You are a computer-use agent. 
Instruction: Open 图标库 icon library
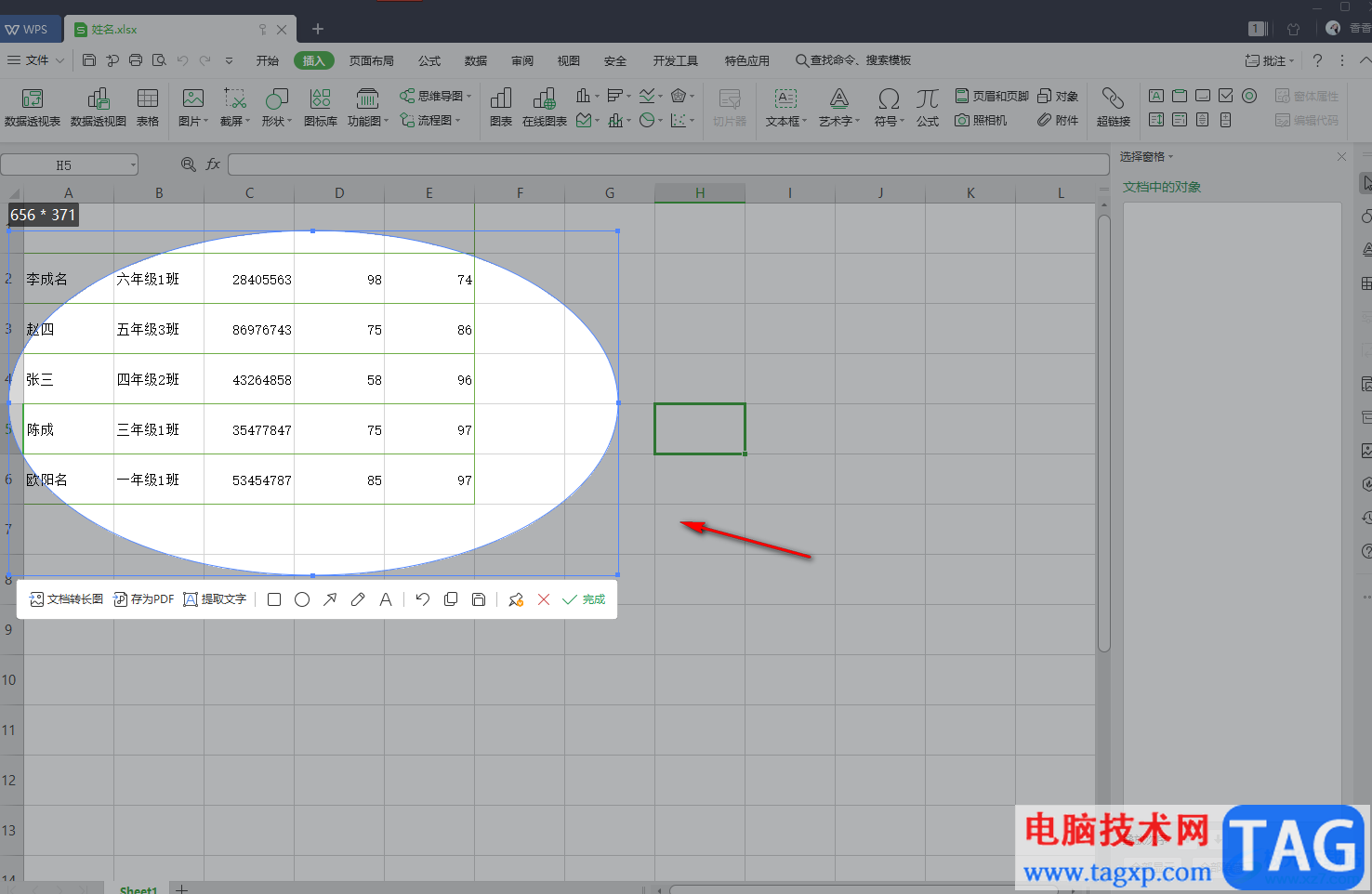click(321, 108)
